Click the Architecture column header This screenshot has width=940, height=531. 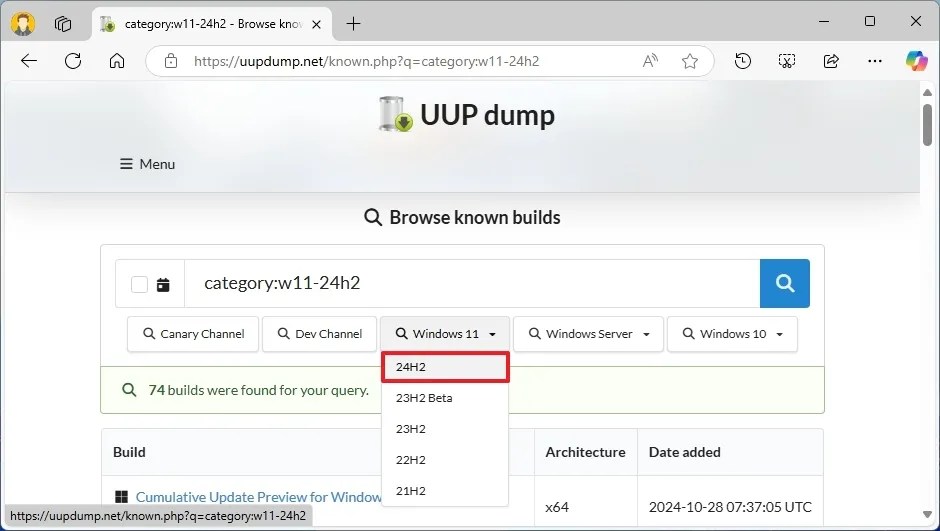coord(585,452)
